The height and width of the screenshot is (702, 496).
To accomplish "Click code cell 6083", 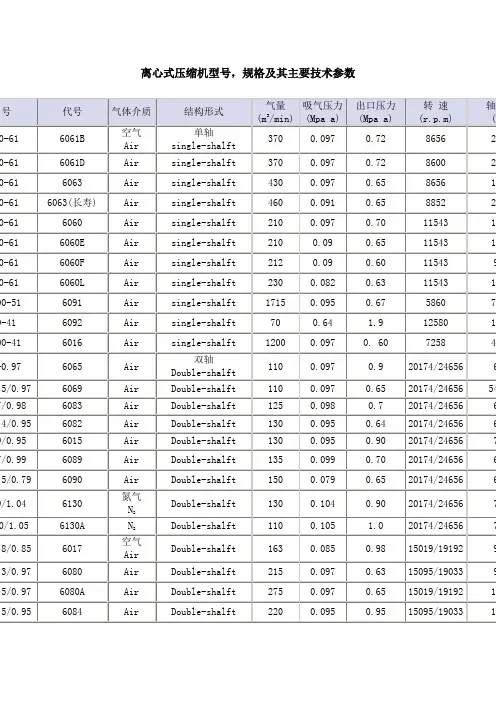I will point(73,406).
